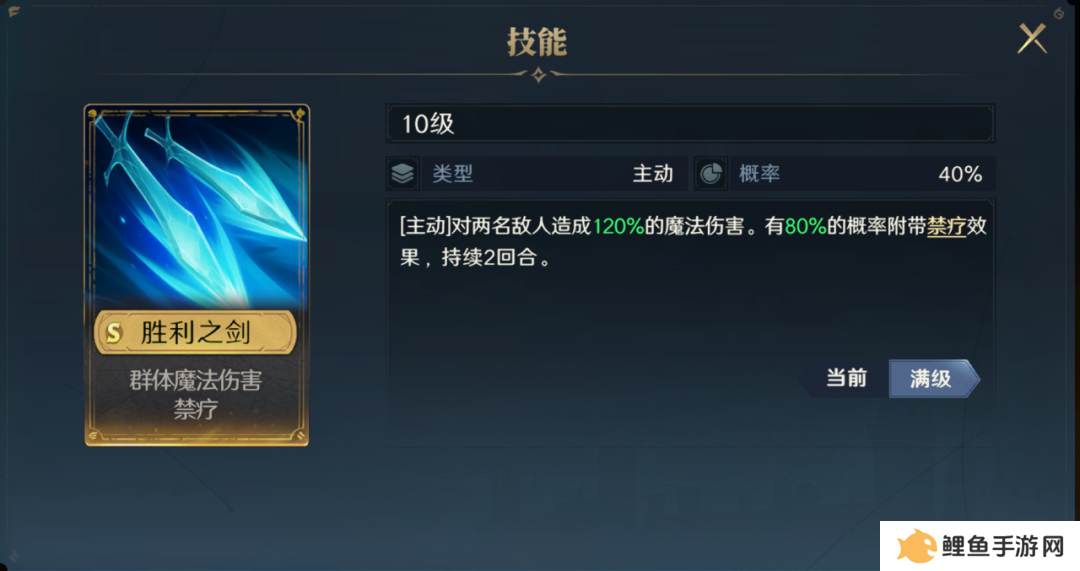Viewport: 1080px width, 571px height.
Task: Close the 技能 skill panel with X
Action: coord(1032,39)
